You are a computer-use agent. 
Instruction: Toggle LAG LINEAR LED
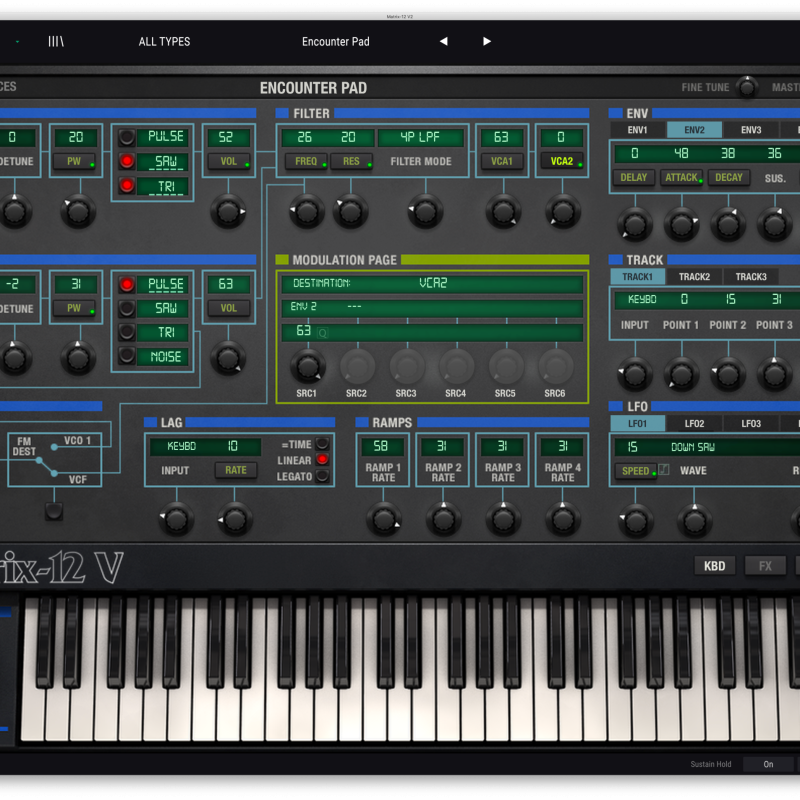pos(322,460)
